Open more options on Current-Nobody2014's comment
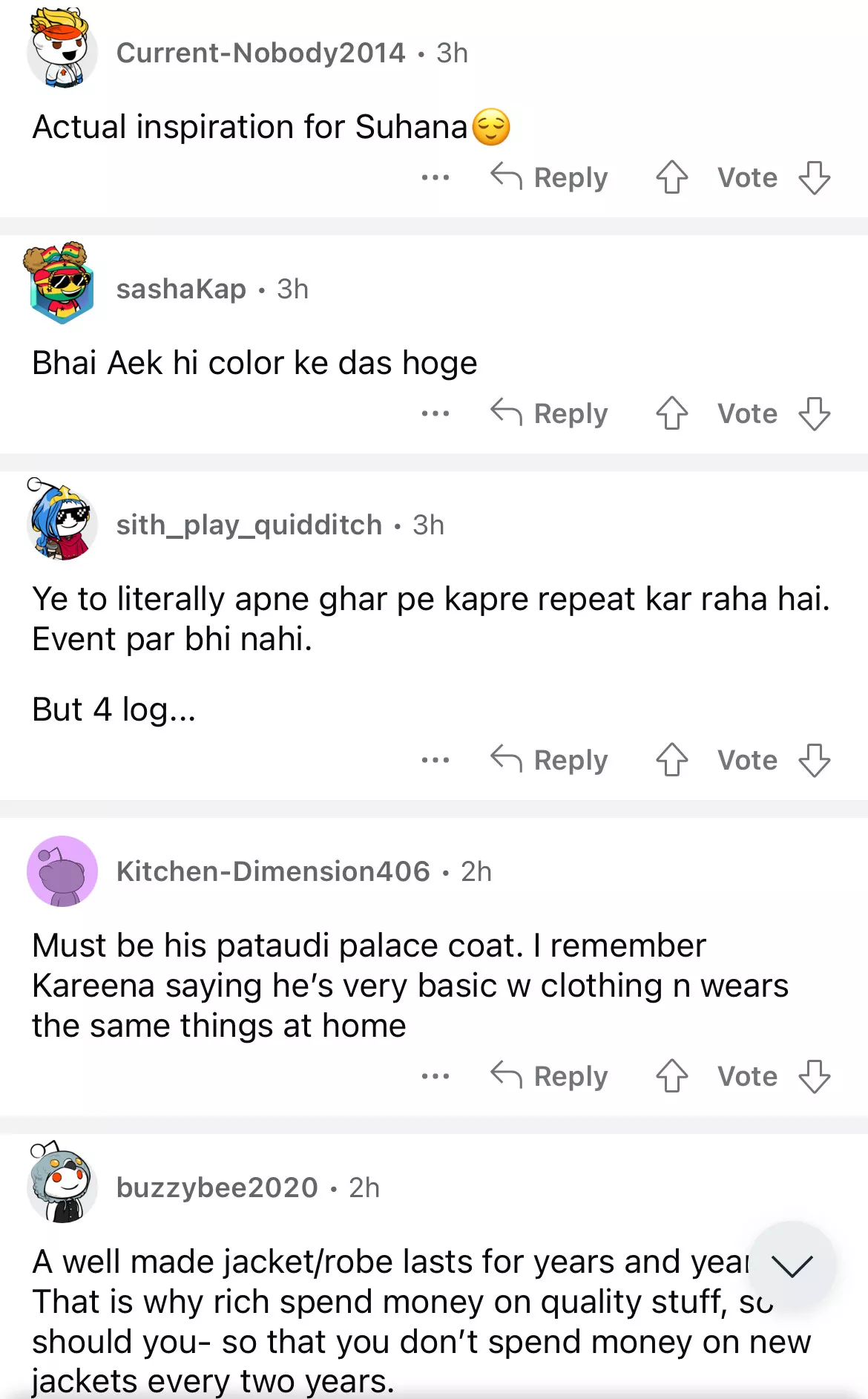The image size is (868, 1399). pyautogui.click(x=435, y=178)
